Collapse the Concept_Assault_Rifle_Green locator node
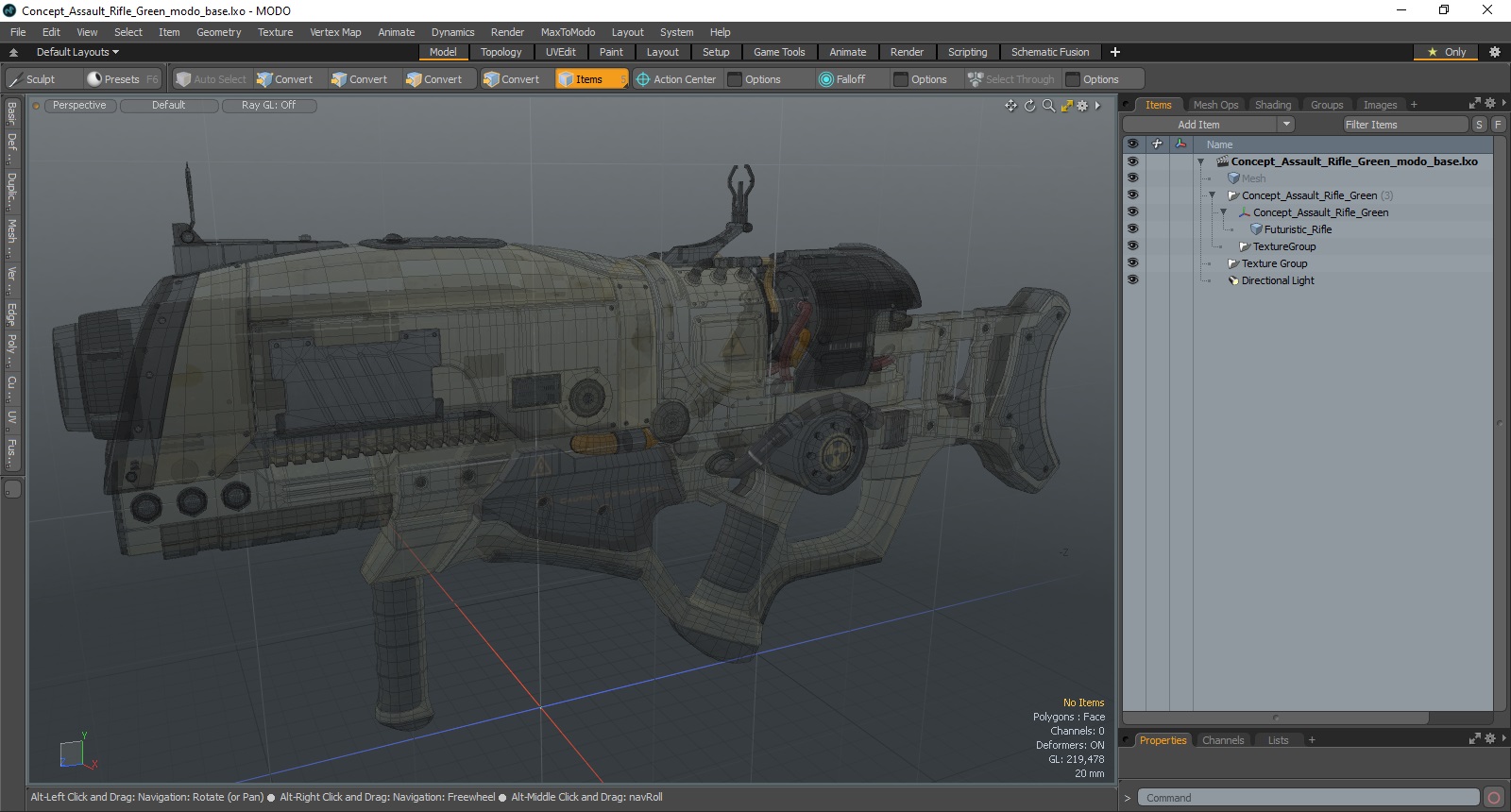1511x812 pixels. tap(1223, 212)
